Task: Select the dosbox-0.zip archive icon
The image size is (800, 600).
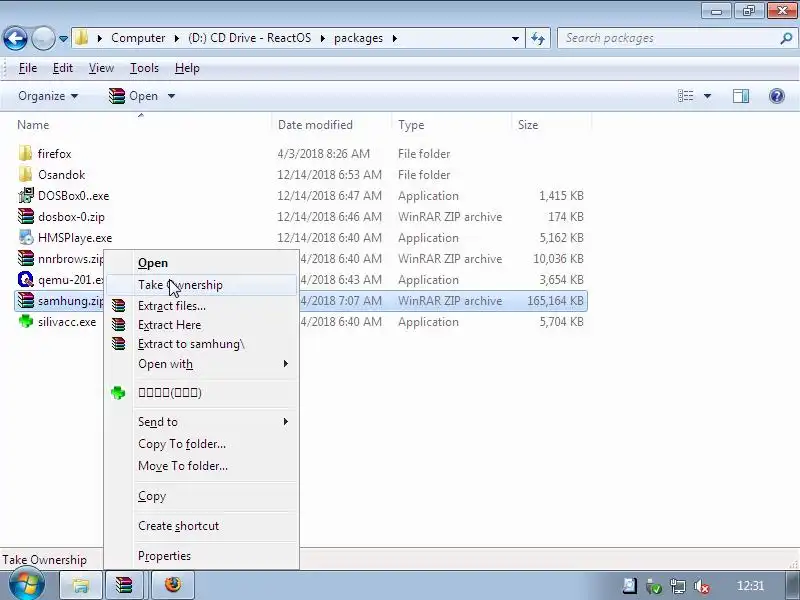Action: [26, 216]
